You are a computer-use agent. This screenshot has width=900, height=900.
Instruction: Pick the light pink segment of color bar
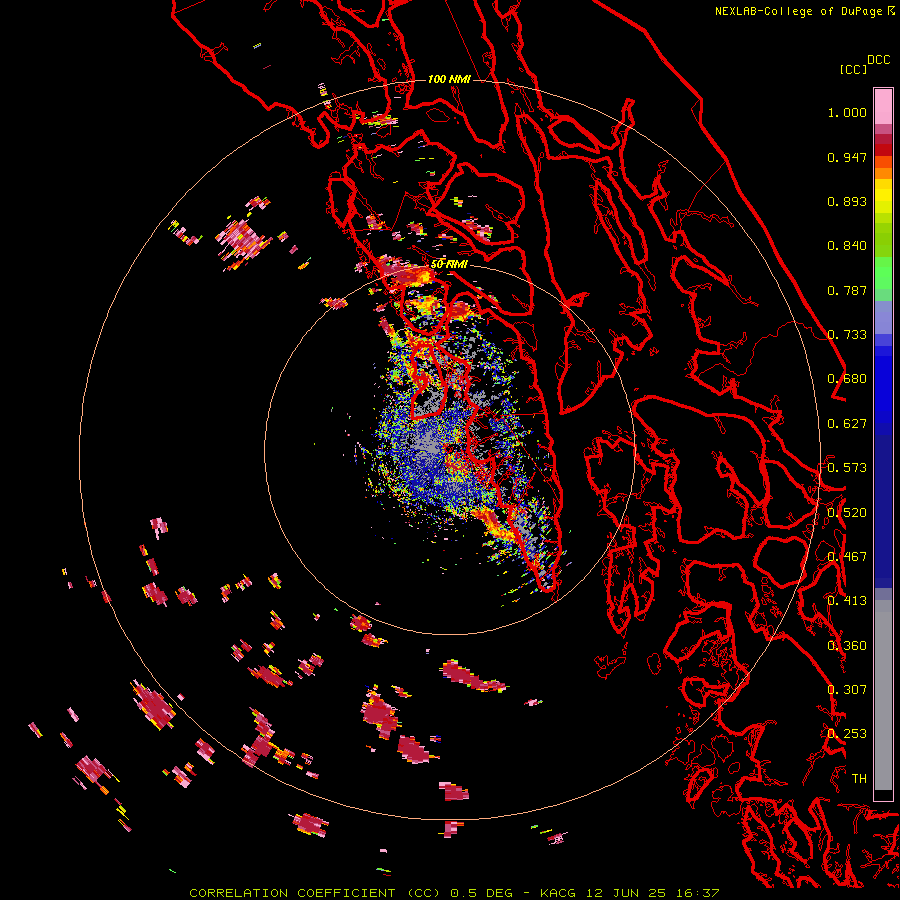point(883,106)
